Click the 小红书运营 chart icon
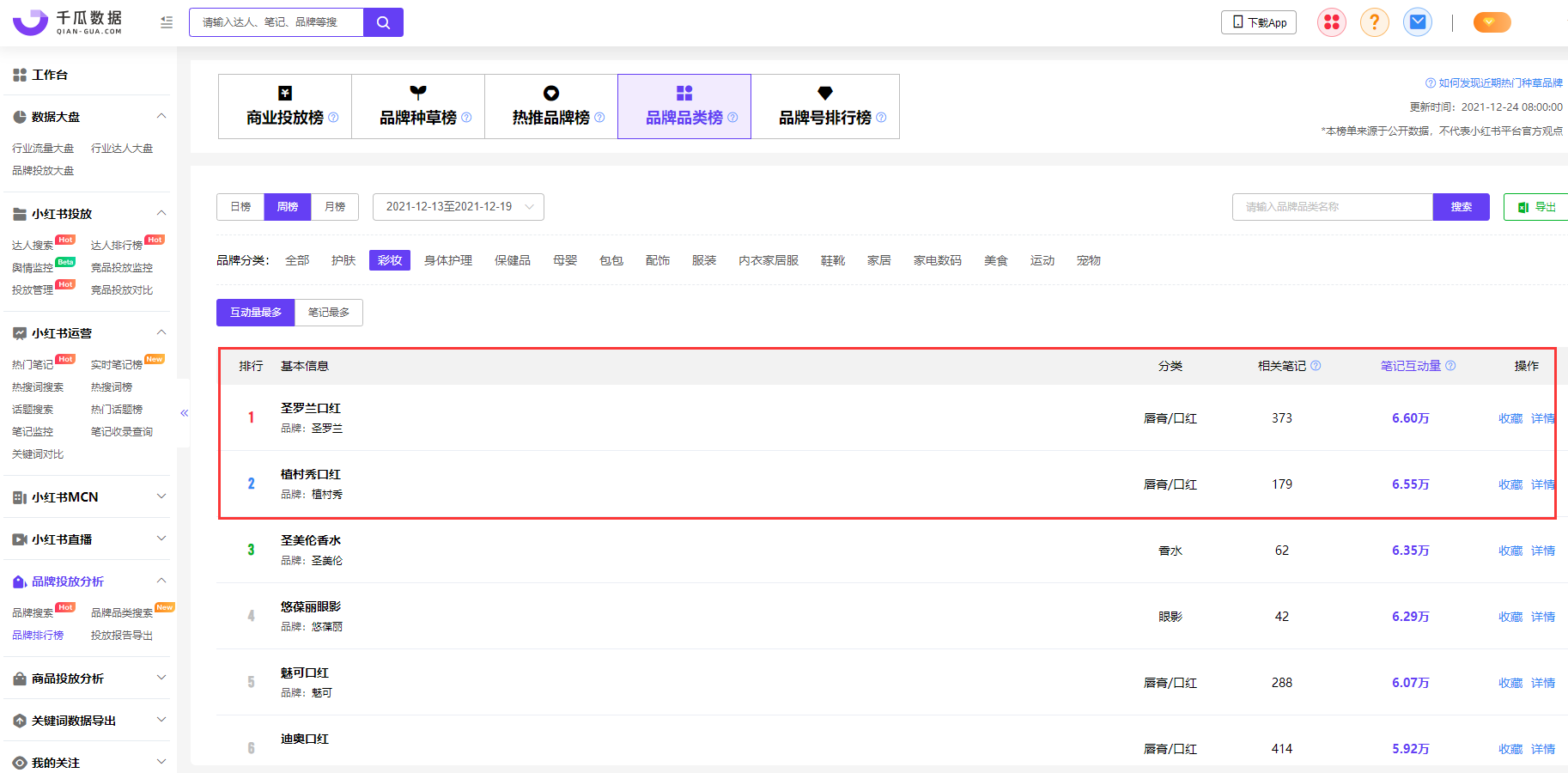This screenshot has width=1568, height=773. (x=20, y=334)
